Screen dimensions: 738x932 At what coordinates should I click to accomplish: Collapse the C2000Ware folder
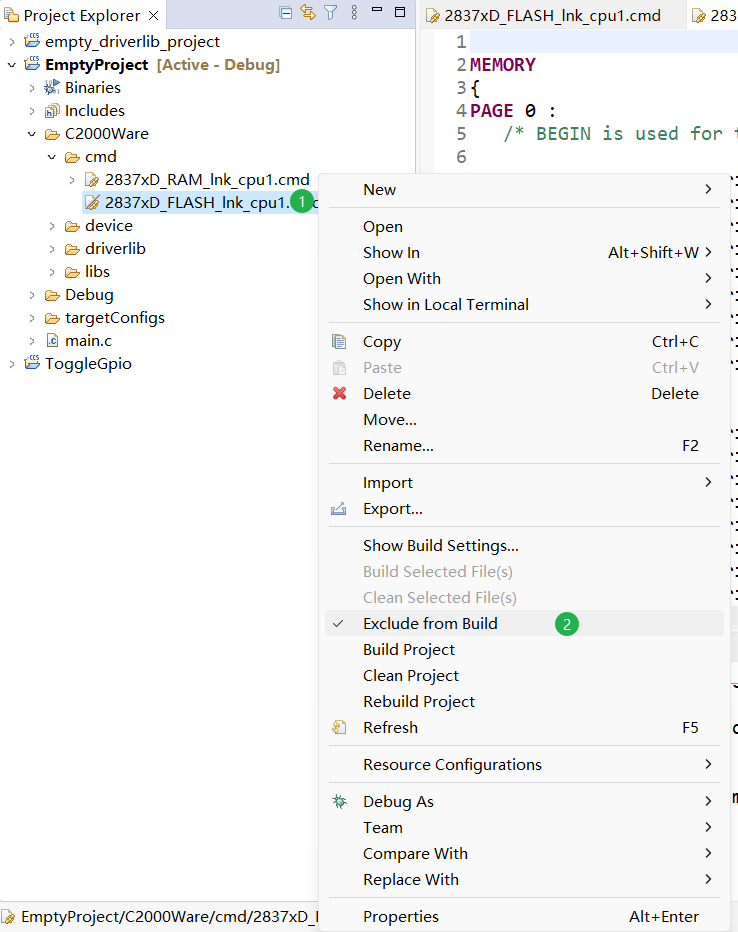32,134
